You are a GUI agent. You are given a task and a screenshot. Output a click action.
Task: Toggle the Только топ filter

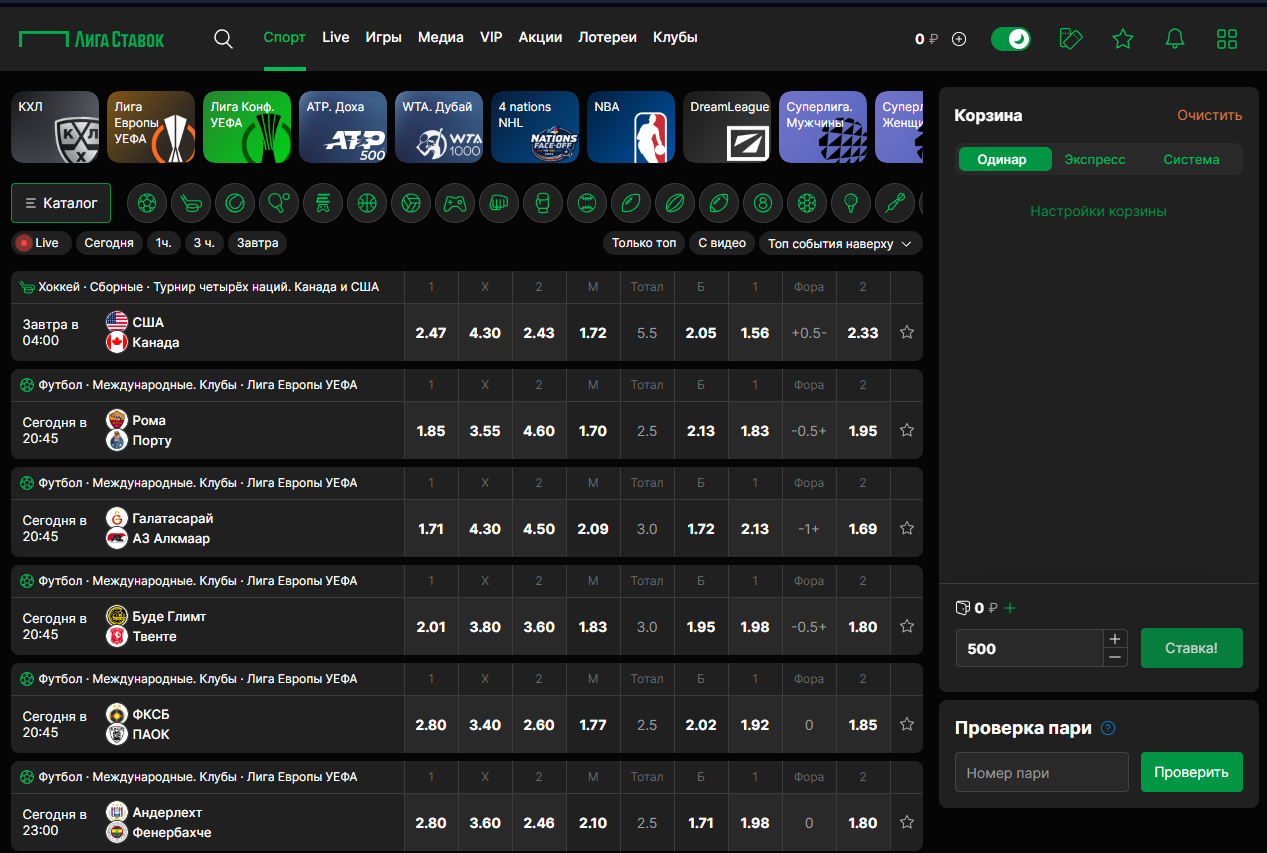pyautogui.click(x=645, y=243)
